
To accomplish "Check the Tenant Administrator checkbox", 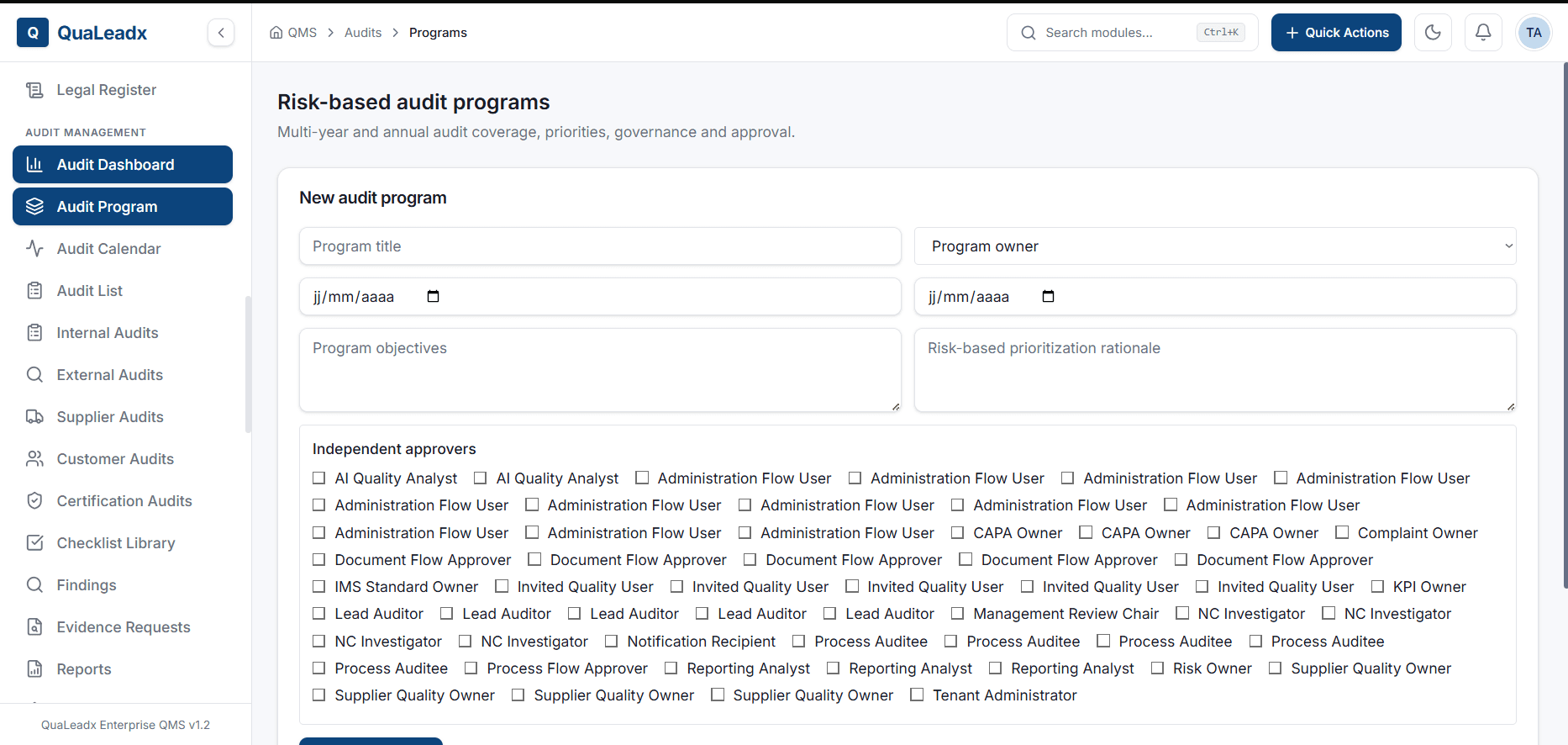I will pyautogui.click(x=917, y=695).
